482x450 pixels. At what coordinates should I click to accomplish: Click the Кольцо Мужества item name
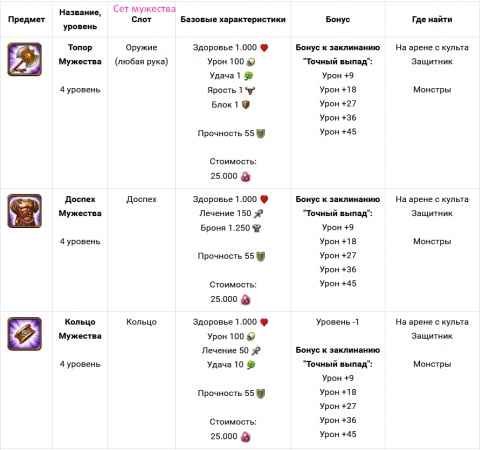coord(80,329)
